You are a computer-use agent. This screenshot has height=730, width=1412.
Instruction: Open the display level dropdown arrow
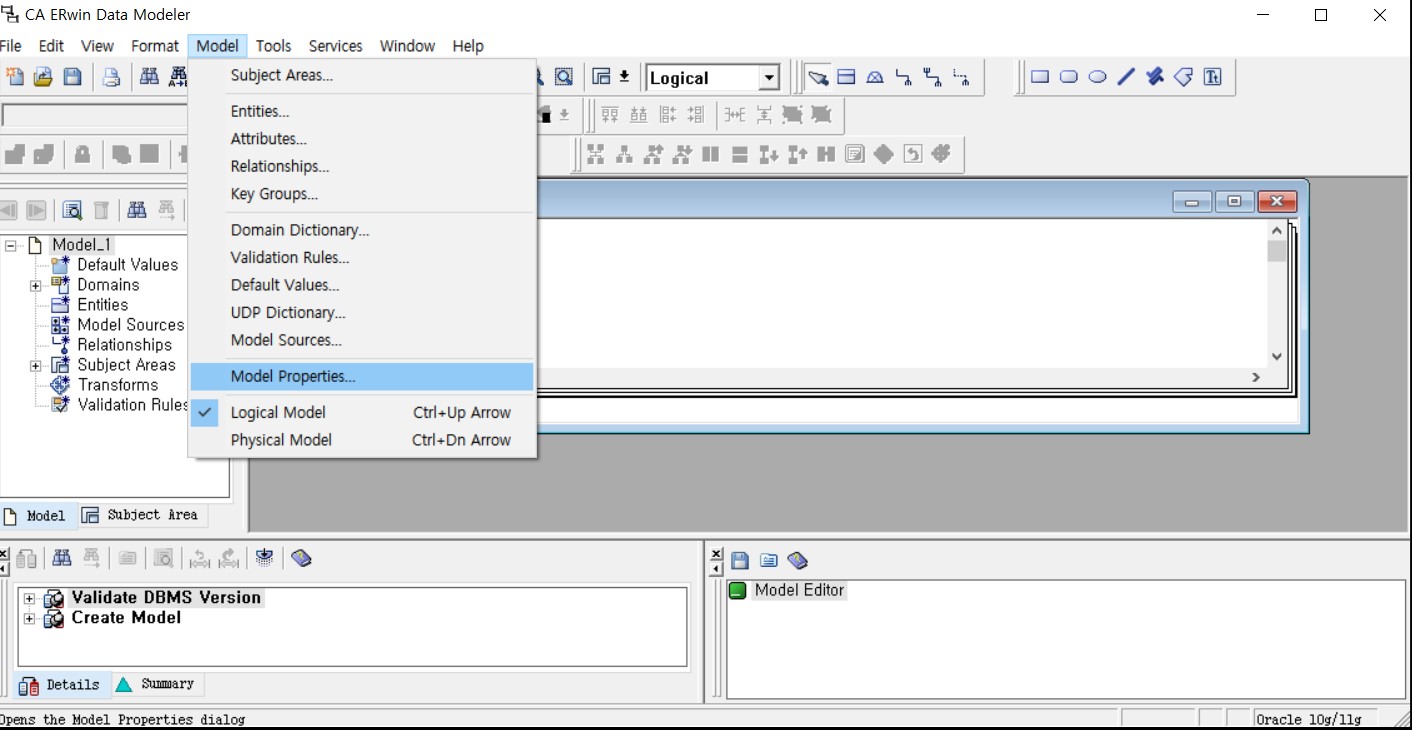point(624,77)
